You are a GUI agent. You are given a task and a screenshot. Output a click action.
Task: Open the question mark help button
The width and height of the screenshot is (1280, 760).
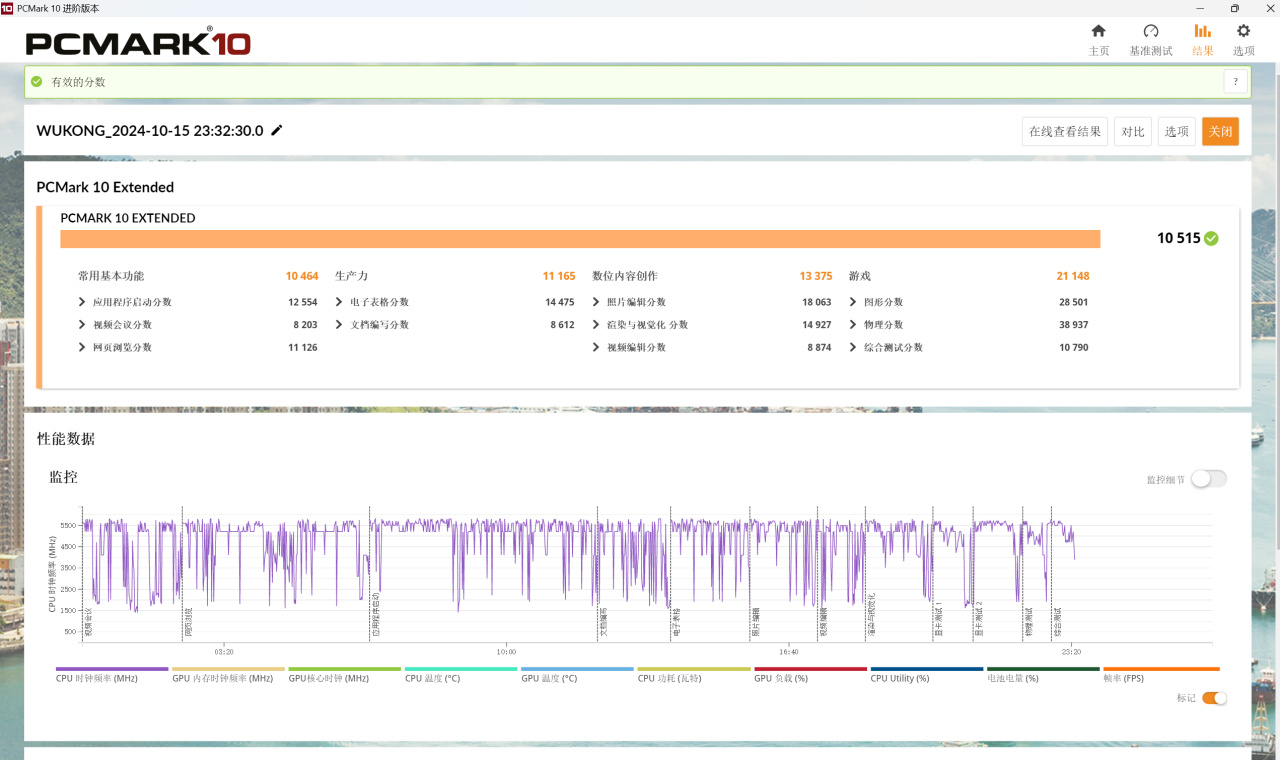point(1235,82)
